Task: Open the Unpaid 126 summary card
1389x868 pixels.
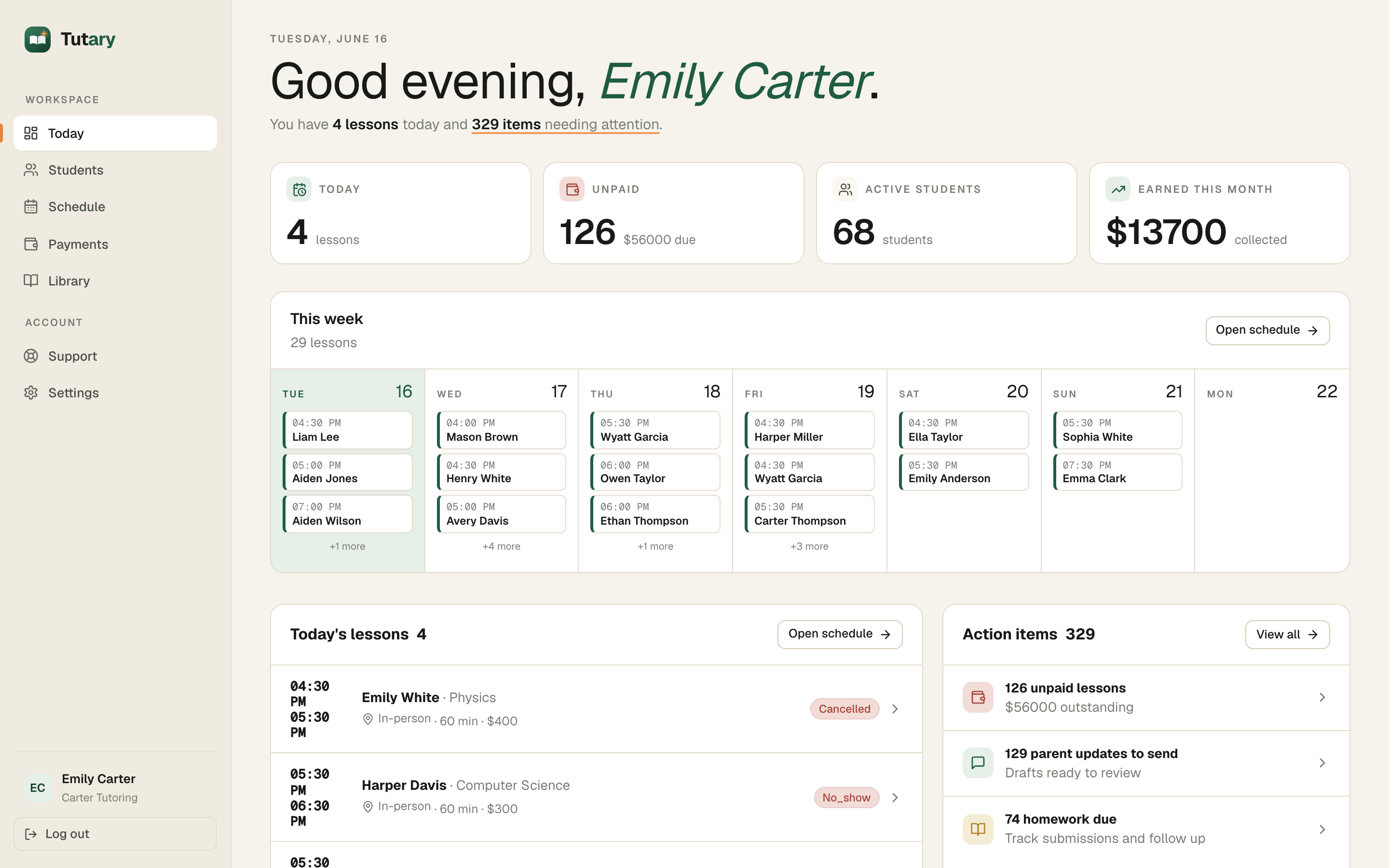Action: [x=673, y=213]
